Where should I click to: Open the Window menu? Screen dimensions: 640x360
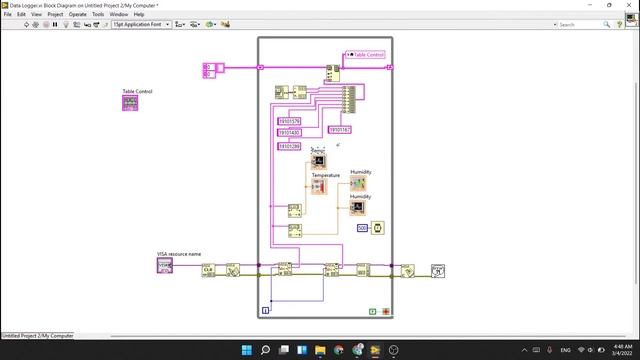(x=119, y=14)
